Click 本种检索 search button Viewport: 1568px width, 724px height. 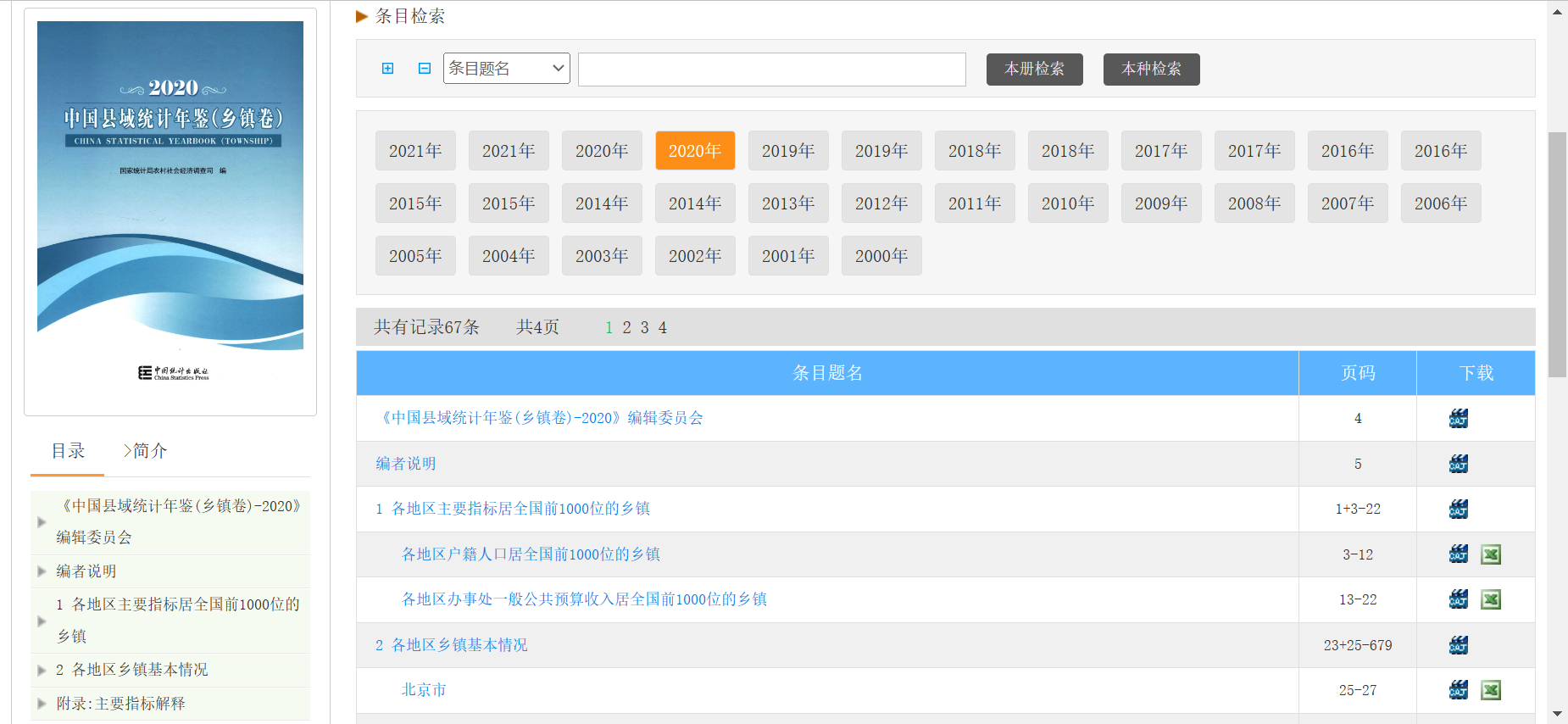(1151, 70)
